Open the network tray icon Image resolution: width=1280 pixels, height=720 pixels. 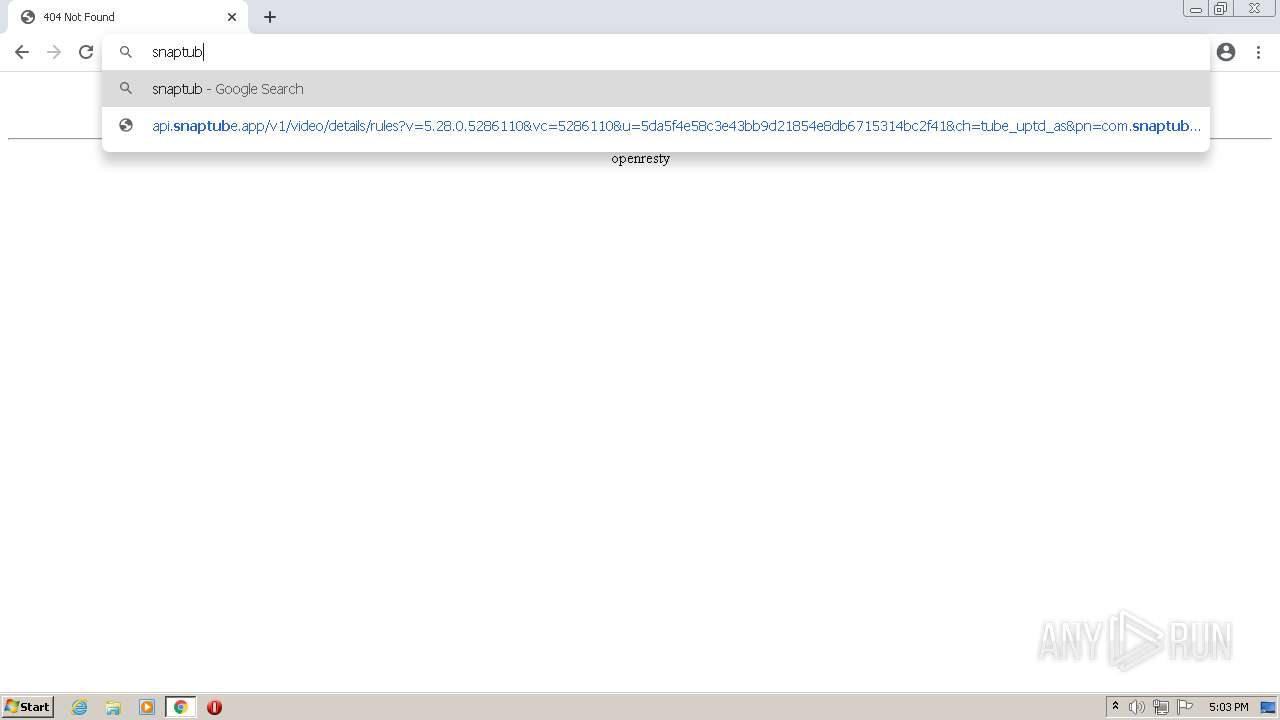pyautogui.click(x=1161, y=707)
